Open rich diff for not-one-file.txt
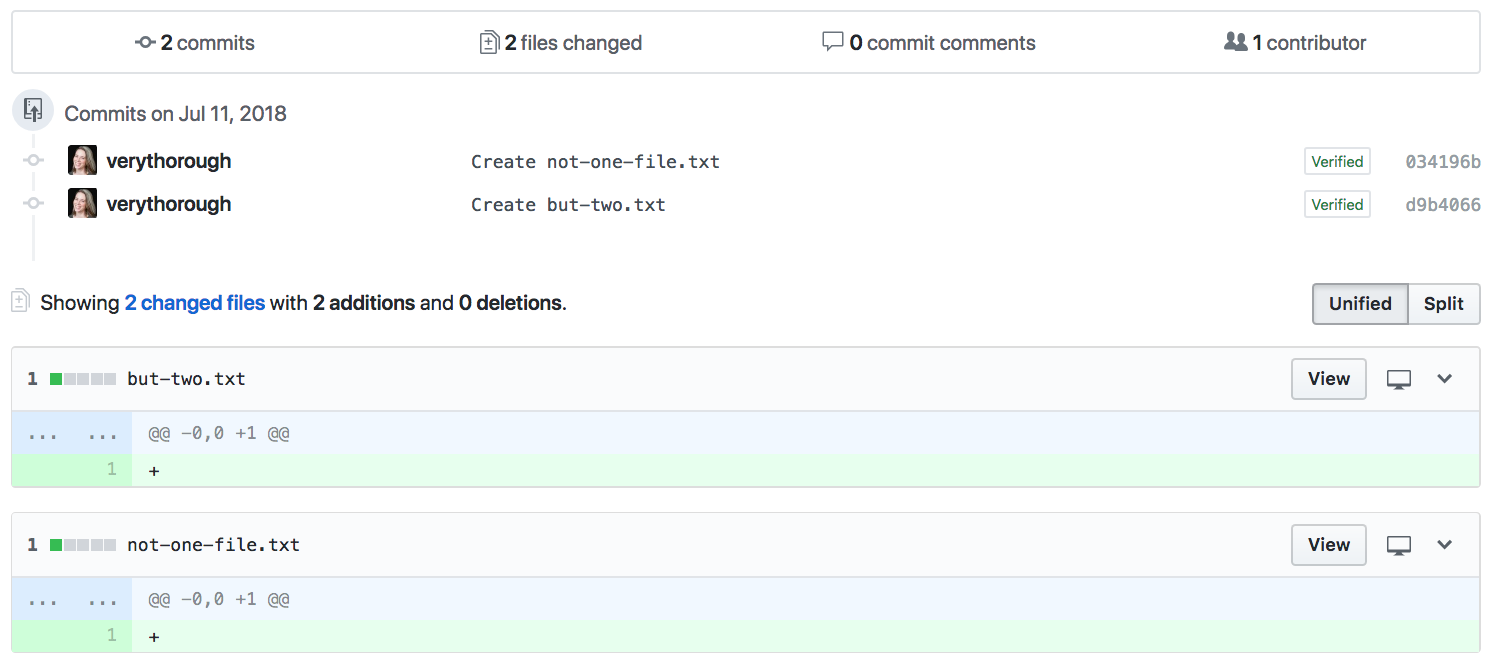 point(1398,544)
